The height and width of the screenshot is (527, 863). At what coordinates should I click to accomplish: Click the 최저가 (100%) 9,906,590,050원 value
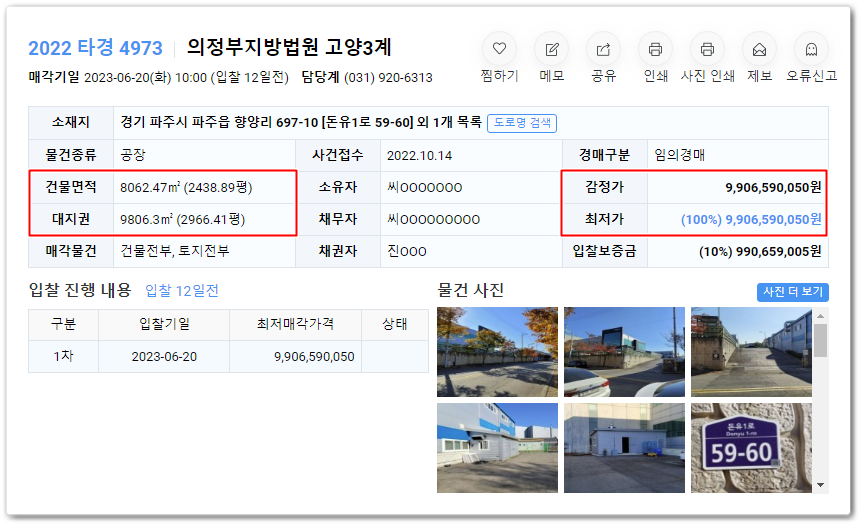(751, 219)
